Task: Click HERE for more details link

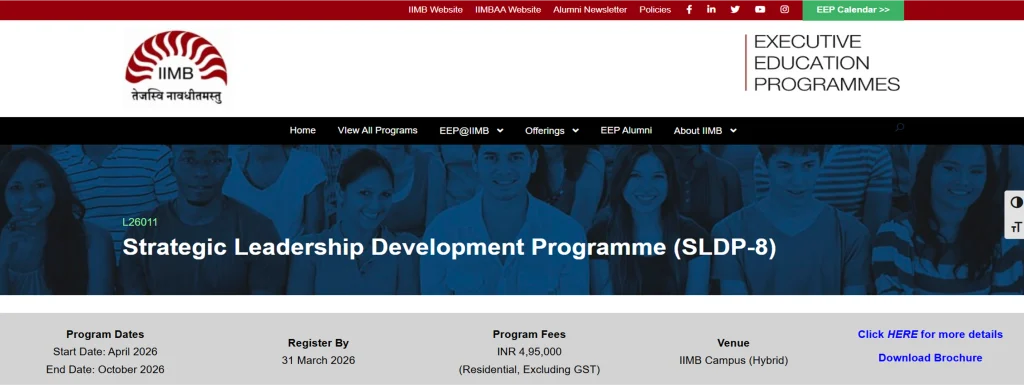Action: tap(930, 334)
